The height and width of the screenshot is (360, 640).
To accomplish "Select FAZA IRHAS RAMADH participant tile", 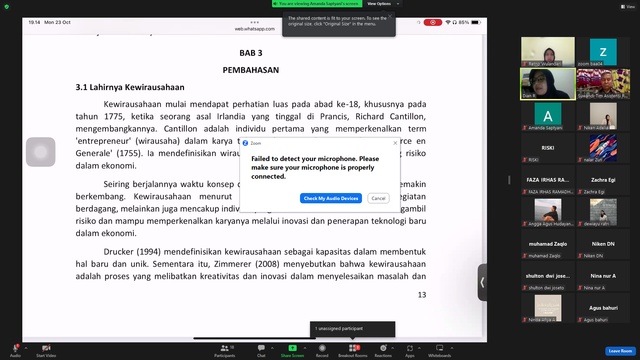I will (548, 180).
